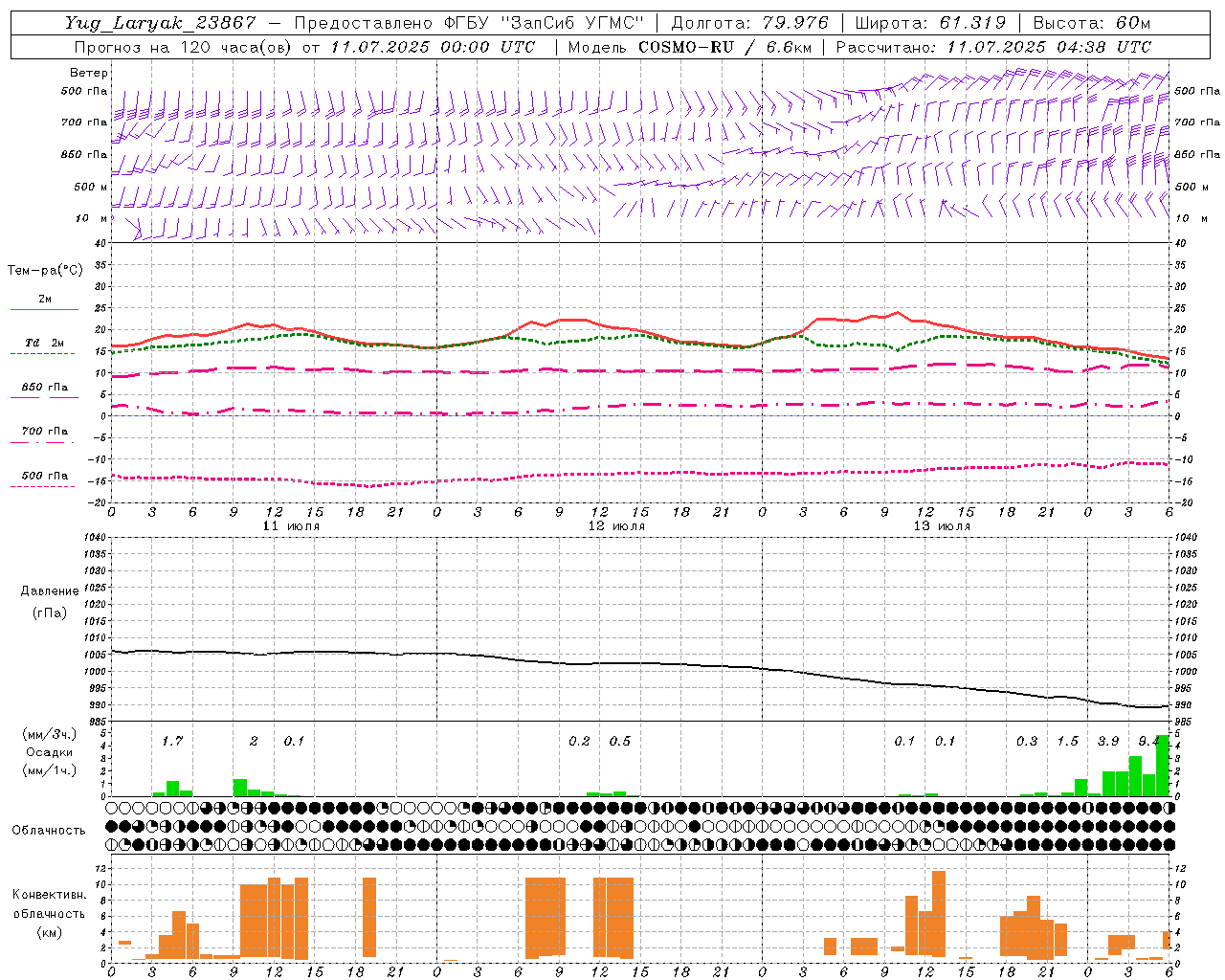1225x980 pixels.
Task: Click the 2м temperature legend entry
Action: (x=45, y=300)
